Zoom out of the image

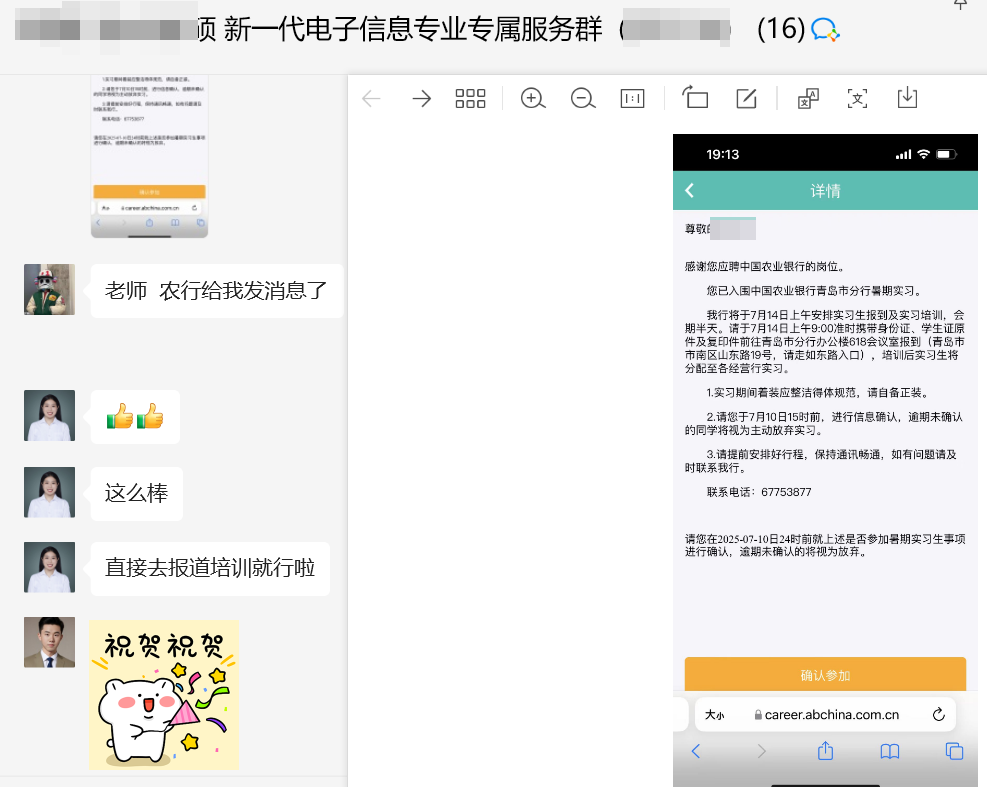pos(583,98)
